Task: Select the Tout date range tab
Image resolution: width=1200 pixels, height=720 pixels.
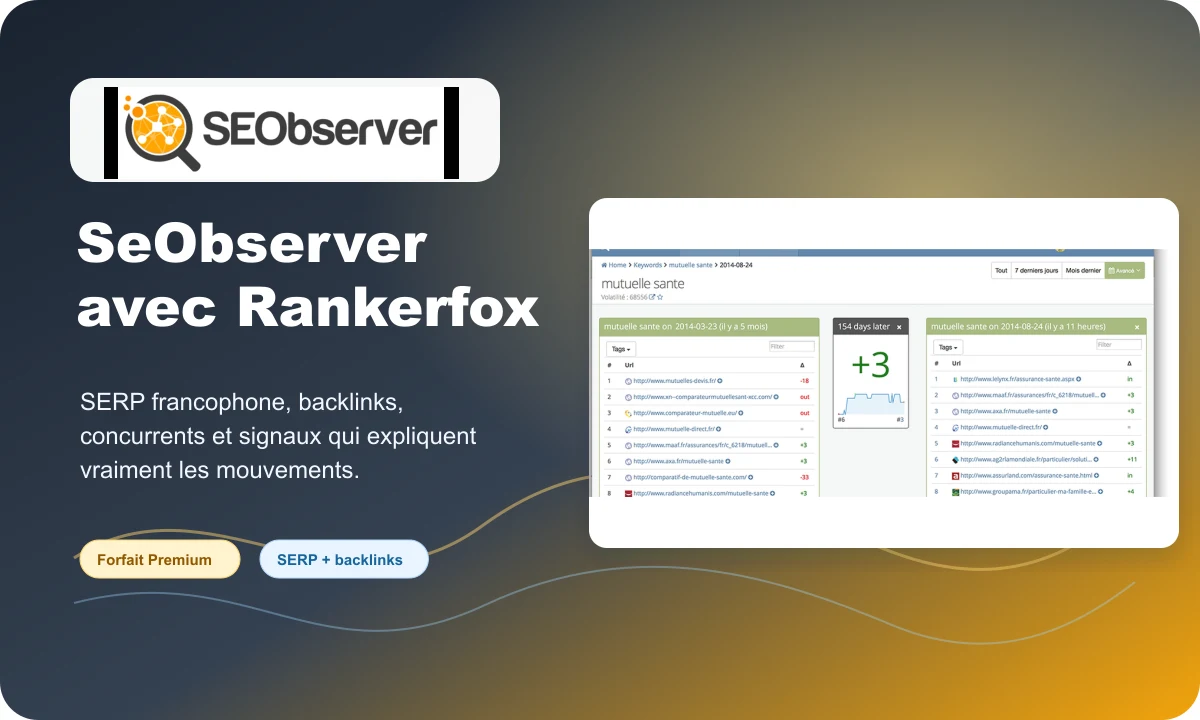Action: point(1001,270)
